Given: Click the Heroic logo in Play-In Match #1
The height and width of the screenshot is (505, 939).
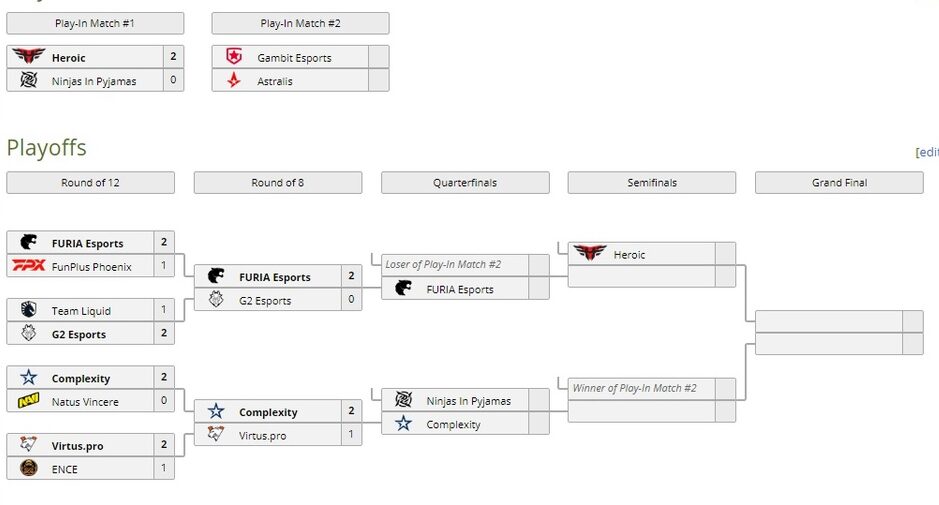Looking at the screenshot, I should [29, 57].
